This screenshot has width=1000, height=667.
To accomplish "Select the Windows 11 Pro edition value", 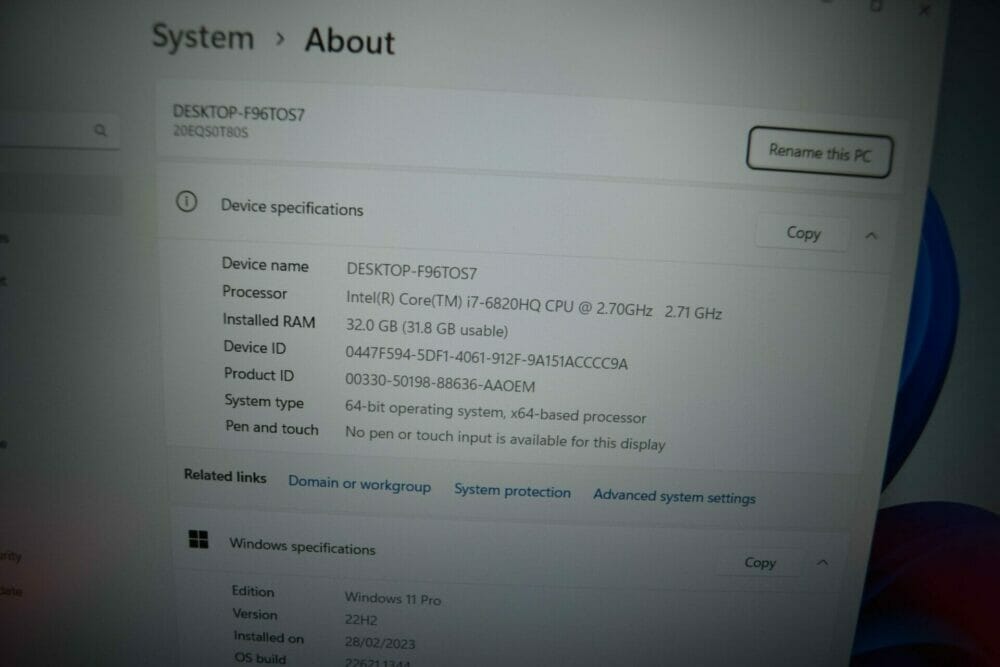I will tap(392, 598).
